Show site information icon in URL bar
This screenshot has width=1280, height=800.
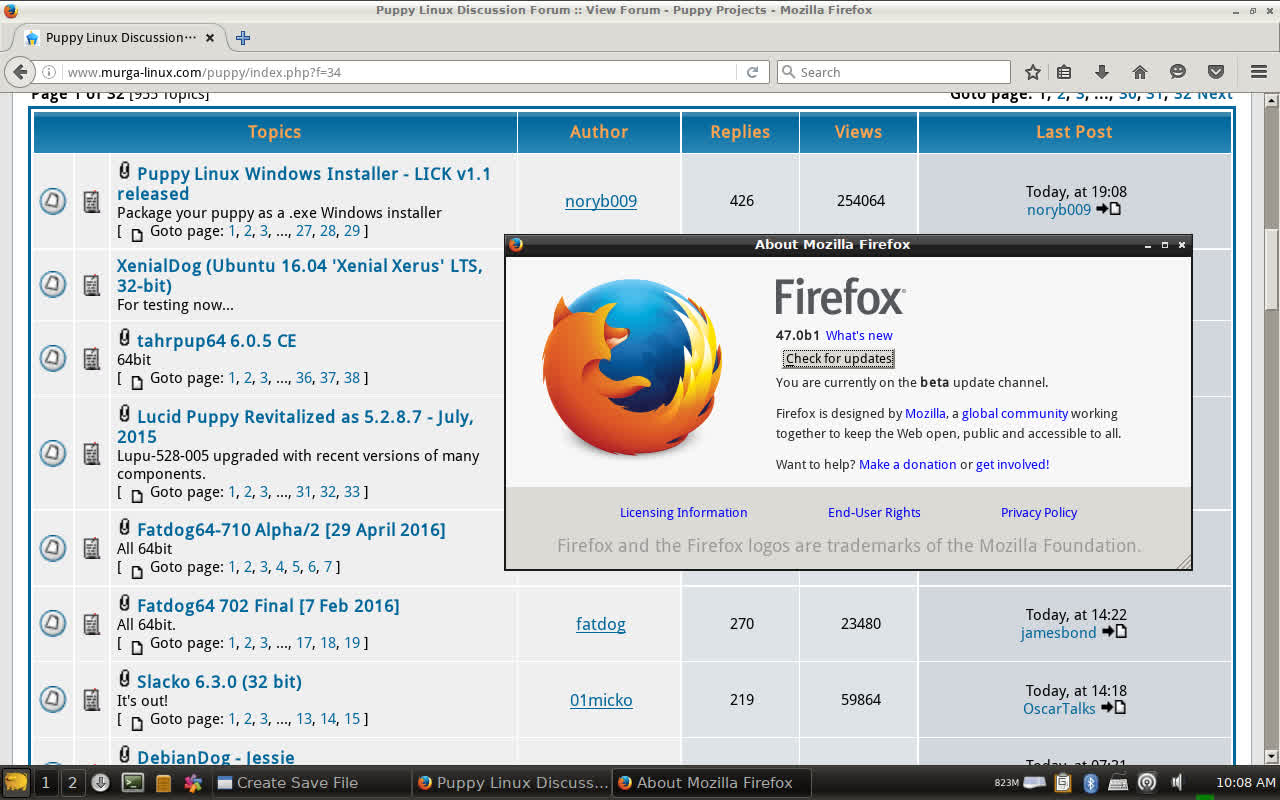pos(49,72)
